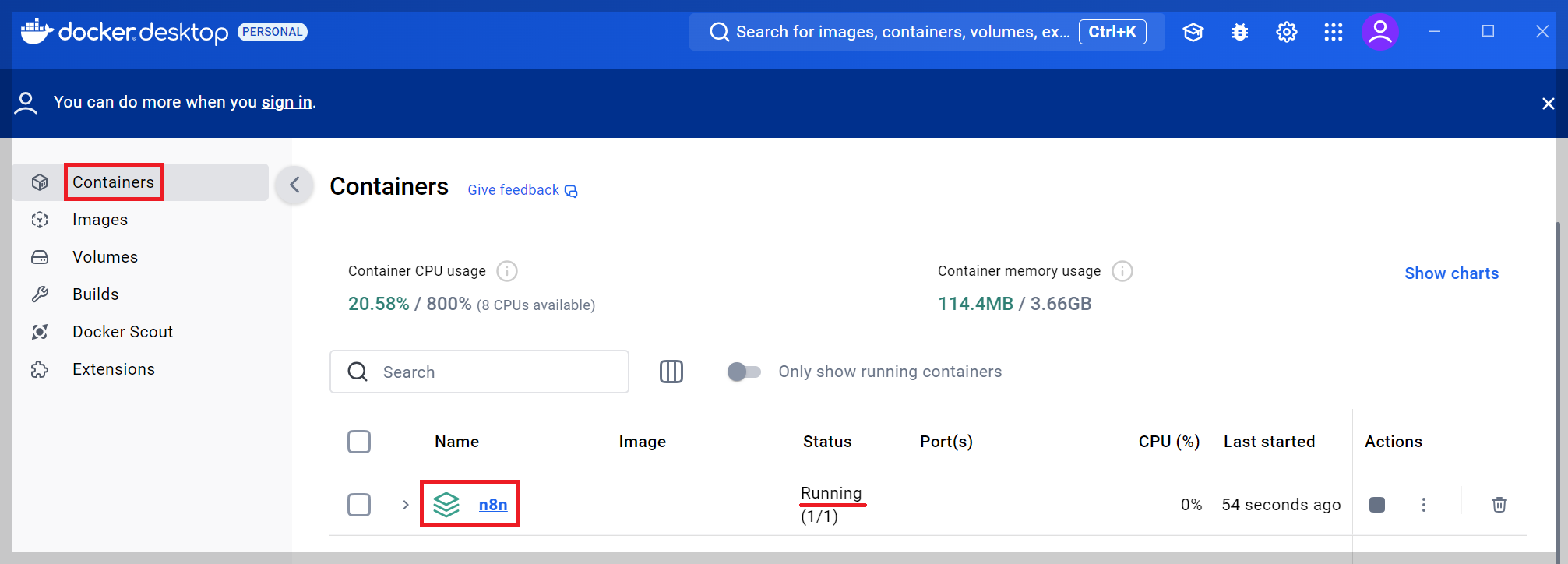Check the select-all containers checkbox
Viewport: 1568px width, 564px height.
(359, 442)
